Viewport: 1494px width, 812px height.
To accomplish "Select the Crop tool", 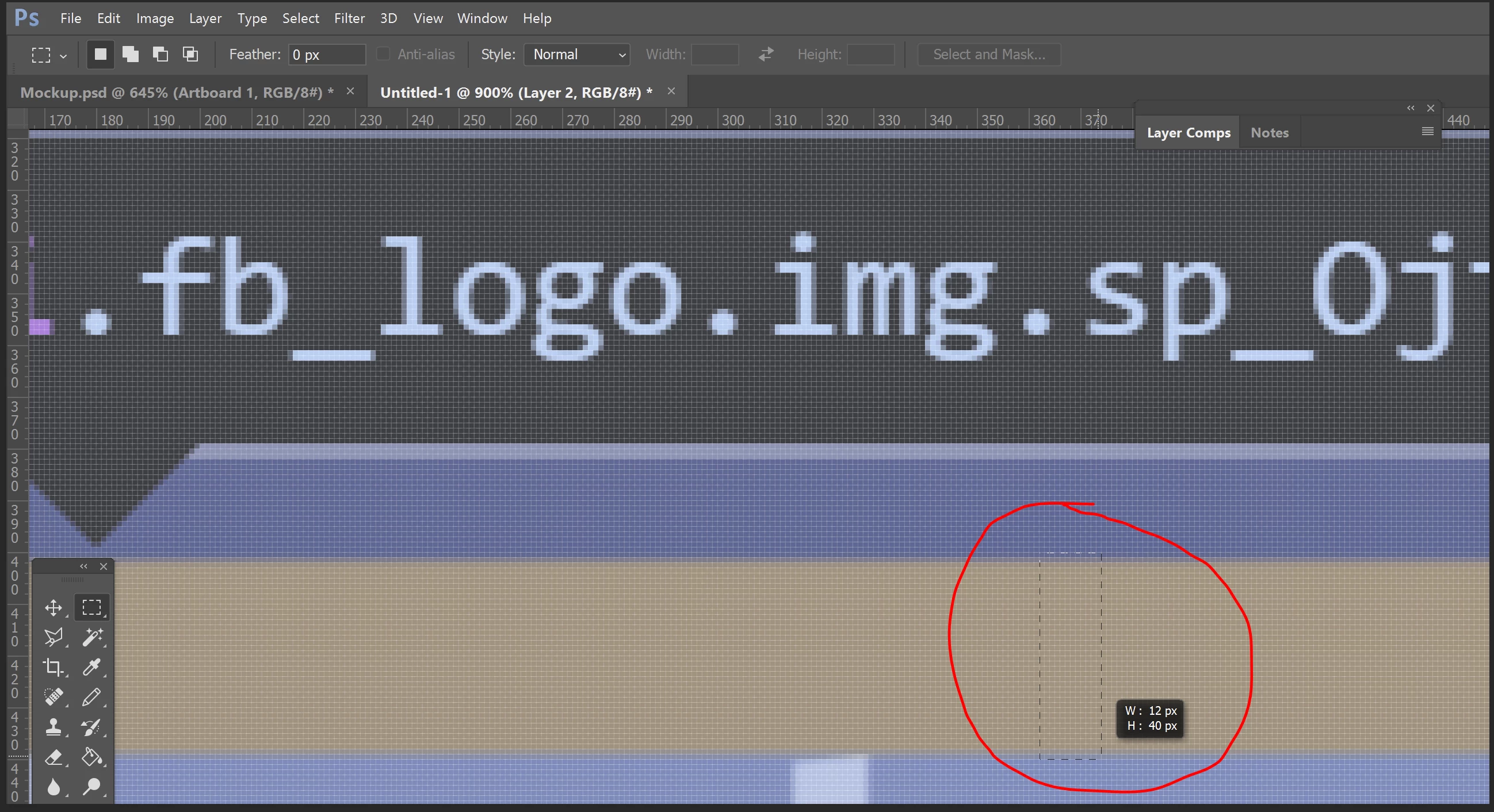I will point(54,667).
